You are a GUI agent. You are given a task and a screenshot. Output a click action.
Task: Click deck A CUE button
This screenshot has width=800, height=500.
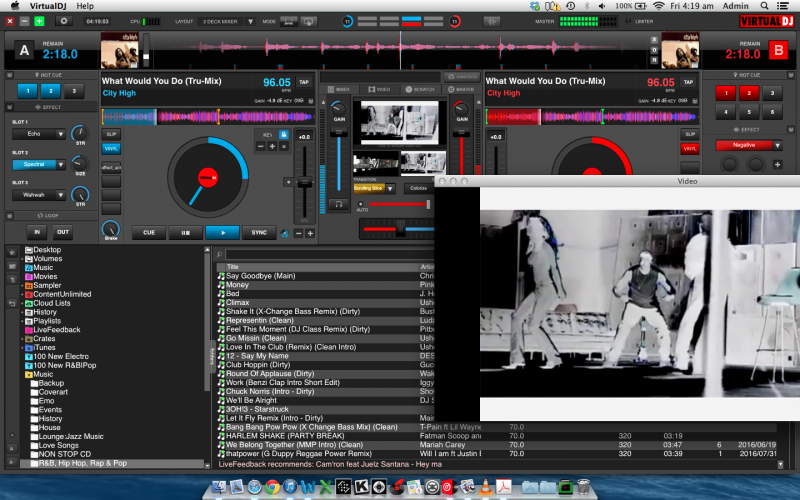(148, 233)
